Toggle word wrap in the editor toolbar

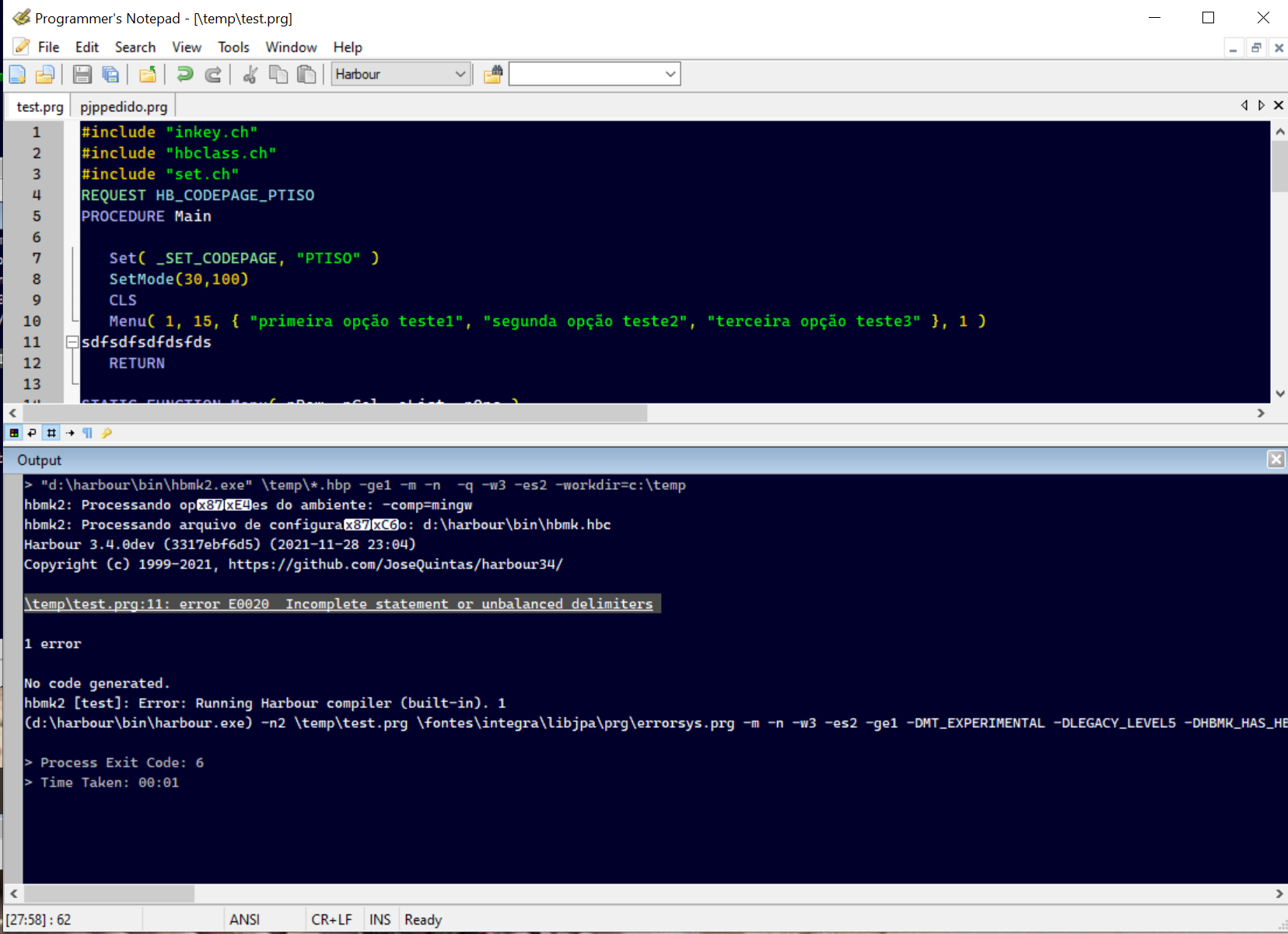coord(32,433)
